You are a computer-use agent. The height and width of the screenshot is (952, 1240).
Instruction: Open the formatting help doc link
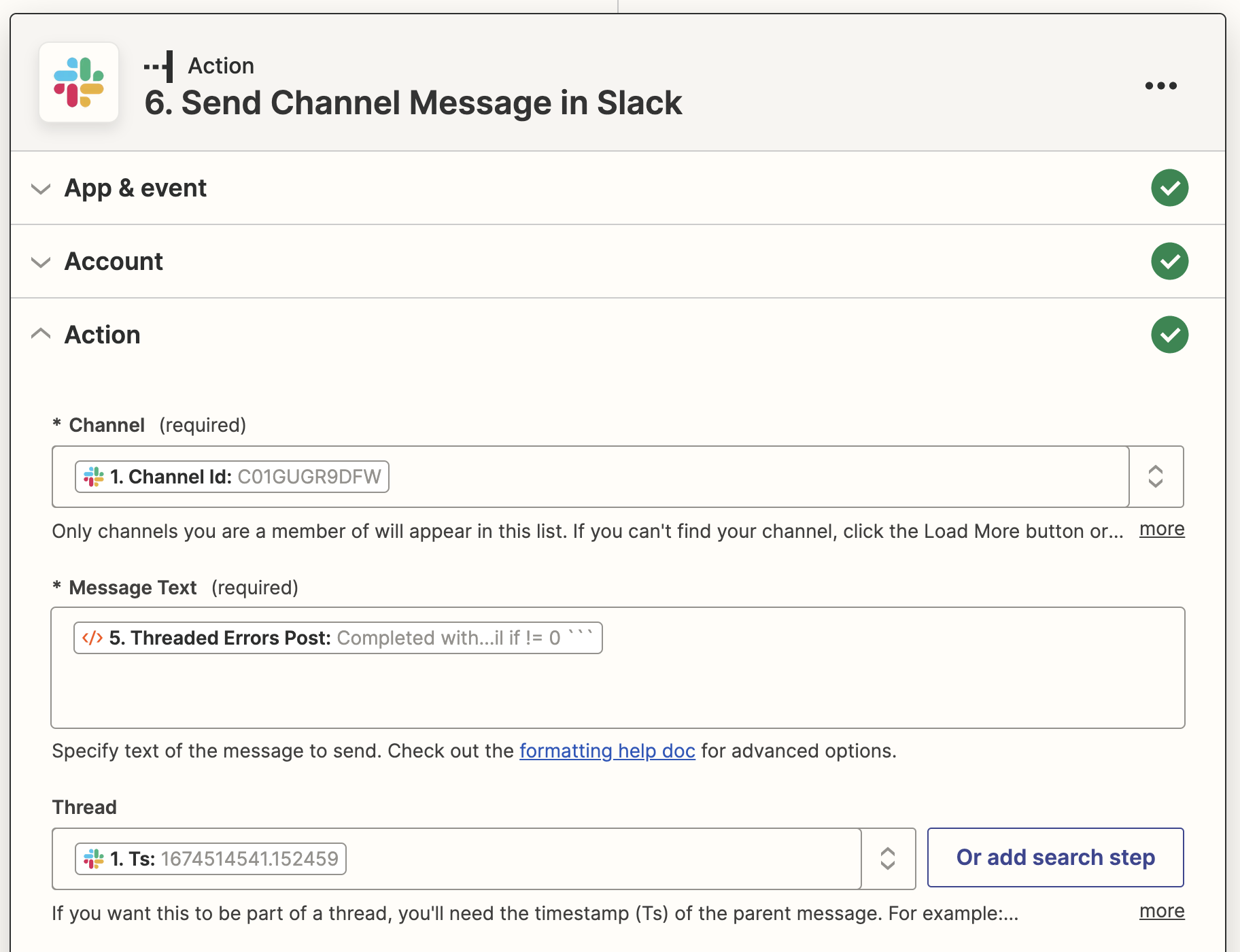click(607, 751)
